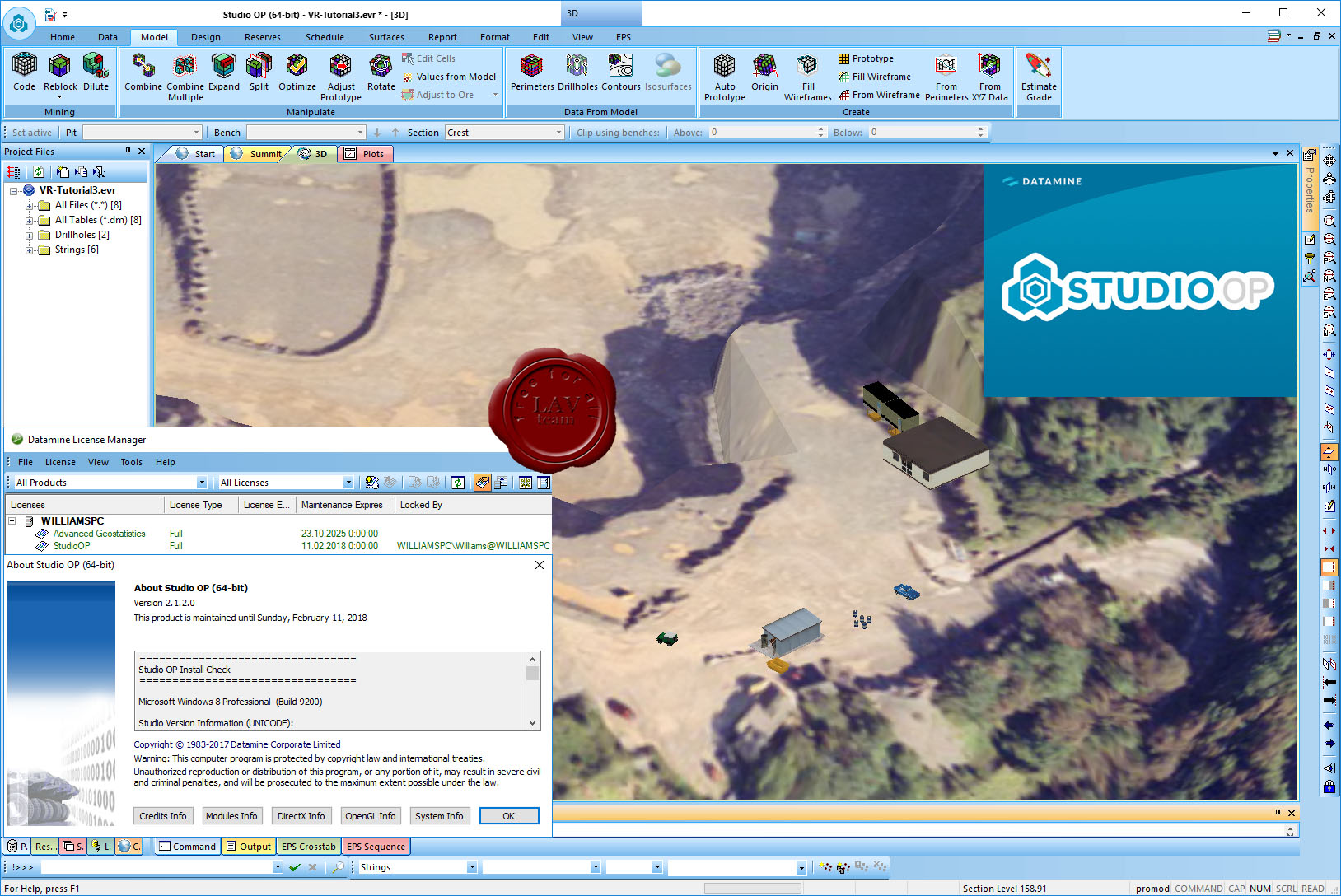This screenshot has height=896, width=1341.
Task: Click the Modules Info button
Action: click(231, 816)
